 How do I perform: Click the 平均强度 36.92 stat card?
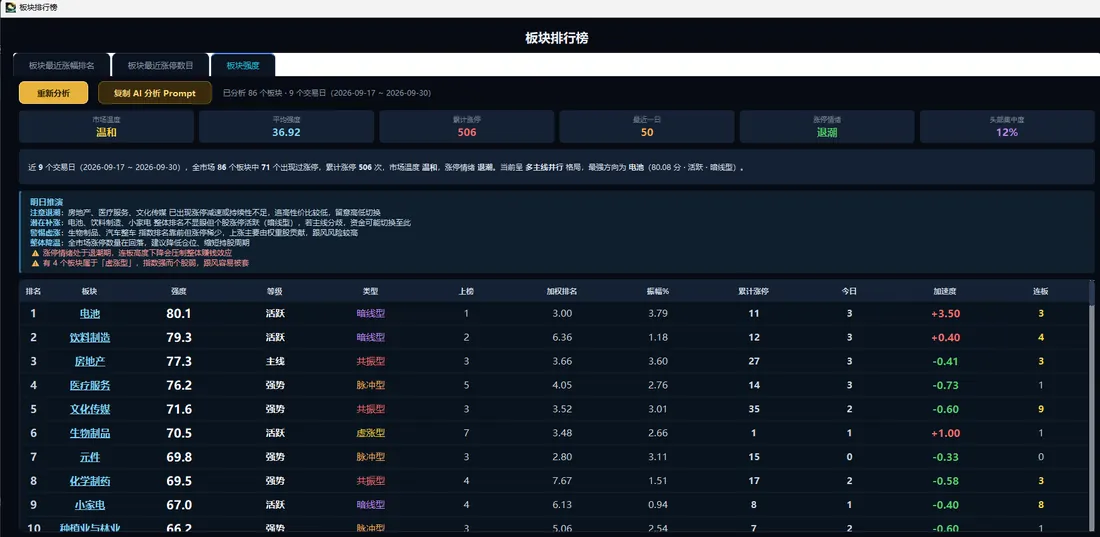tap(286, 126)
